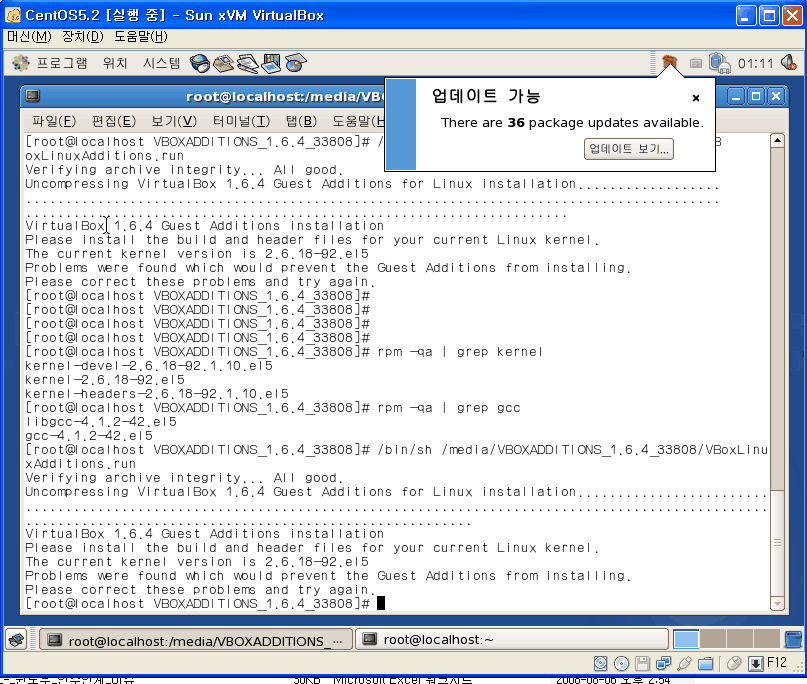Open VirtualBox 장치(D) devices menu
The image size is (807, 684).
[x=82, y=37]
